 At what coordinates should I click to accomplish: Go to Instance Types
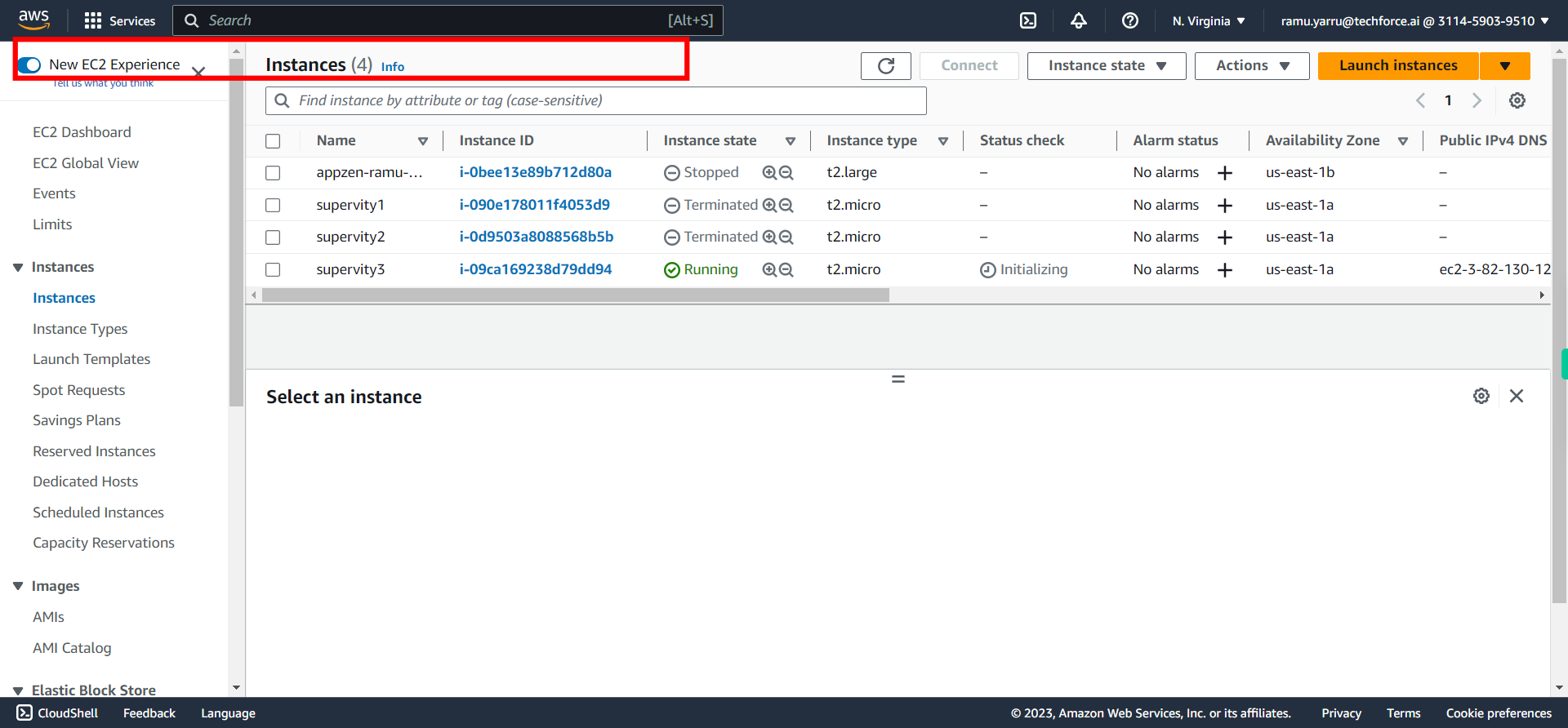point(80,329)
